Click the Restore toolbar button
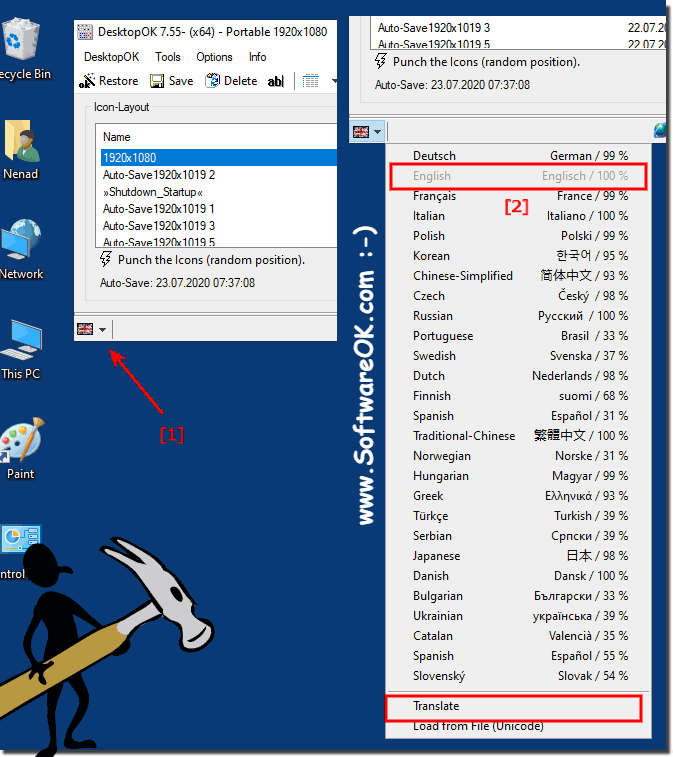673x757 pixels. [x=109, y=81]
